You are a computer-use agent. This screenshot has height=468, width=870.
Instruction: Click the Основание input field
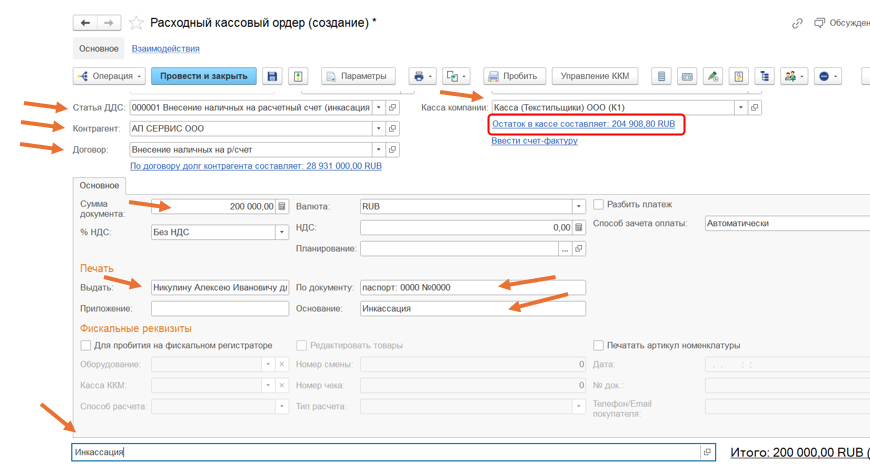(472, 309)
